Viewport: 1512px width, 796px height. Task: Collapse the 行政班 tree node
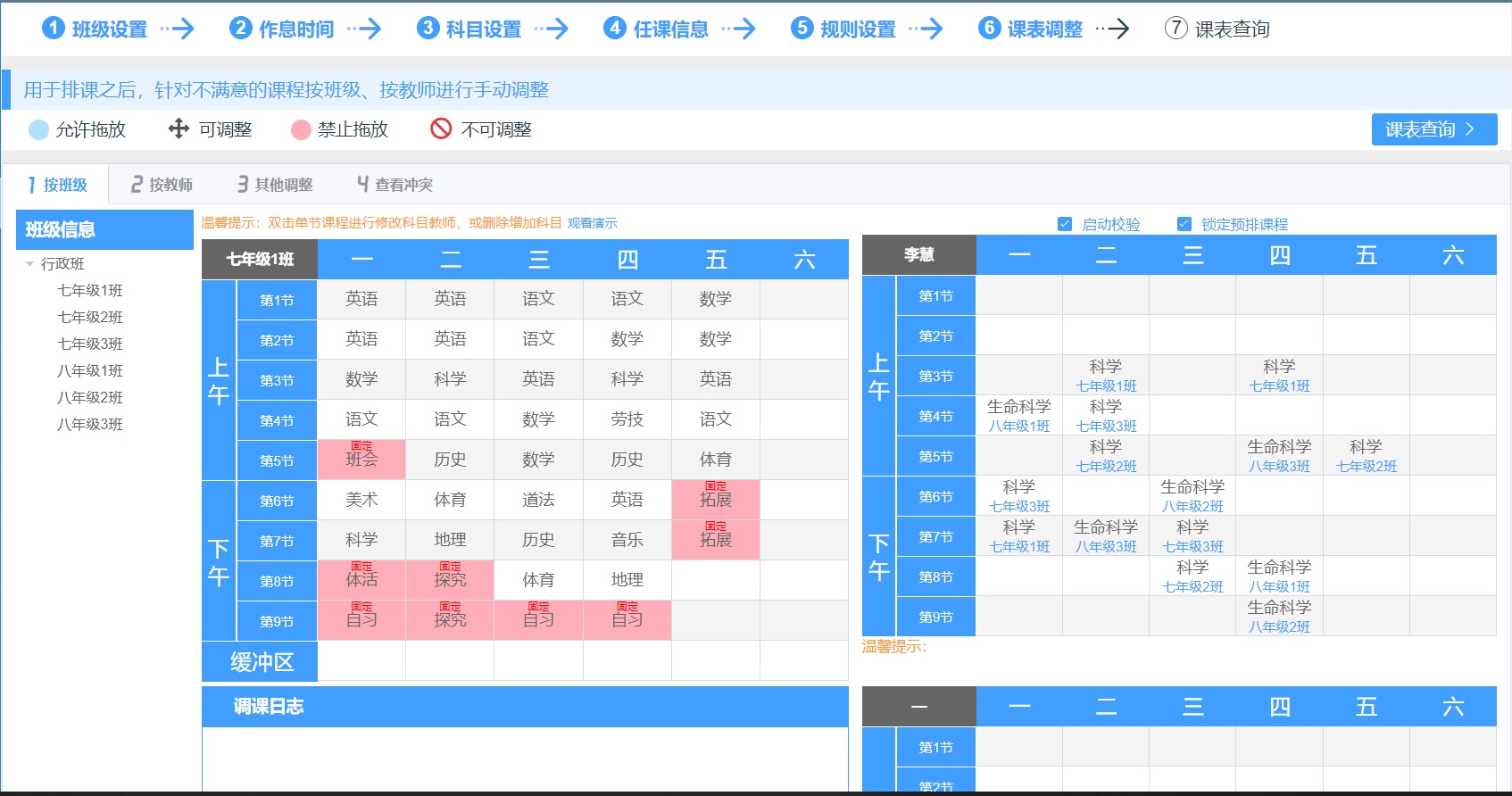click(x=29, y=263)
